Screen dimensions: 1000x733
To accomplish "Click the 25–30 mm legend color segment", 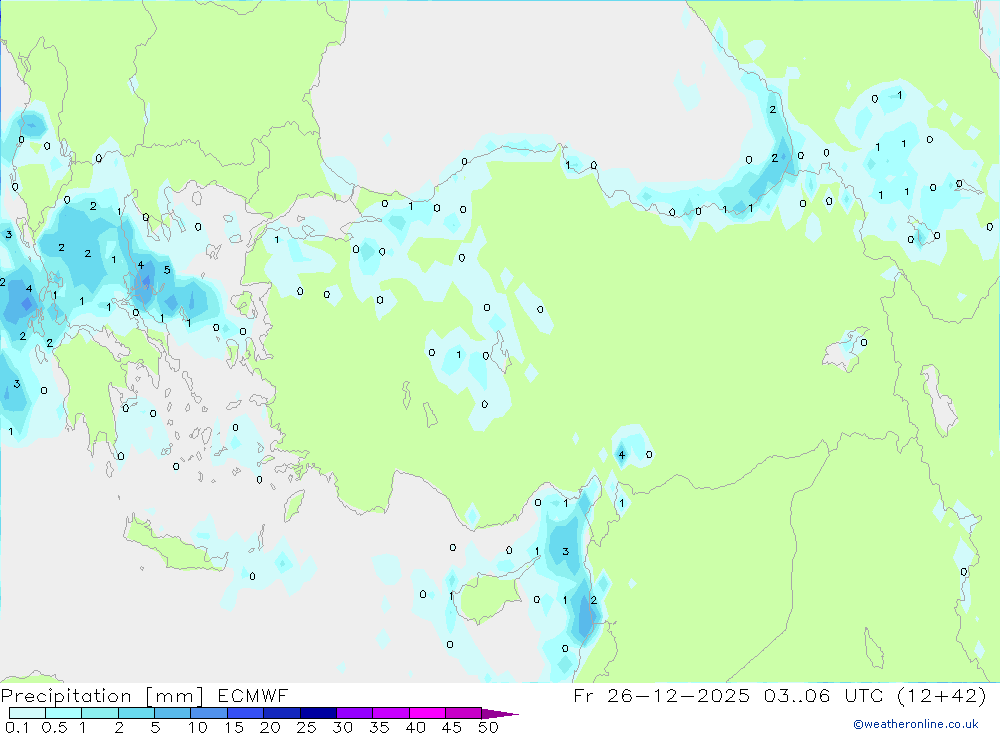I will tap(318, 713).
